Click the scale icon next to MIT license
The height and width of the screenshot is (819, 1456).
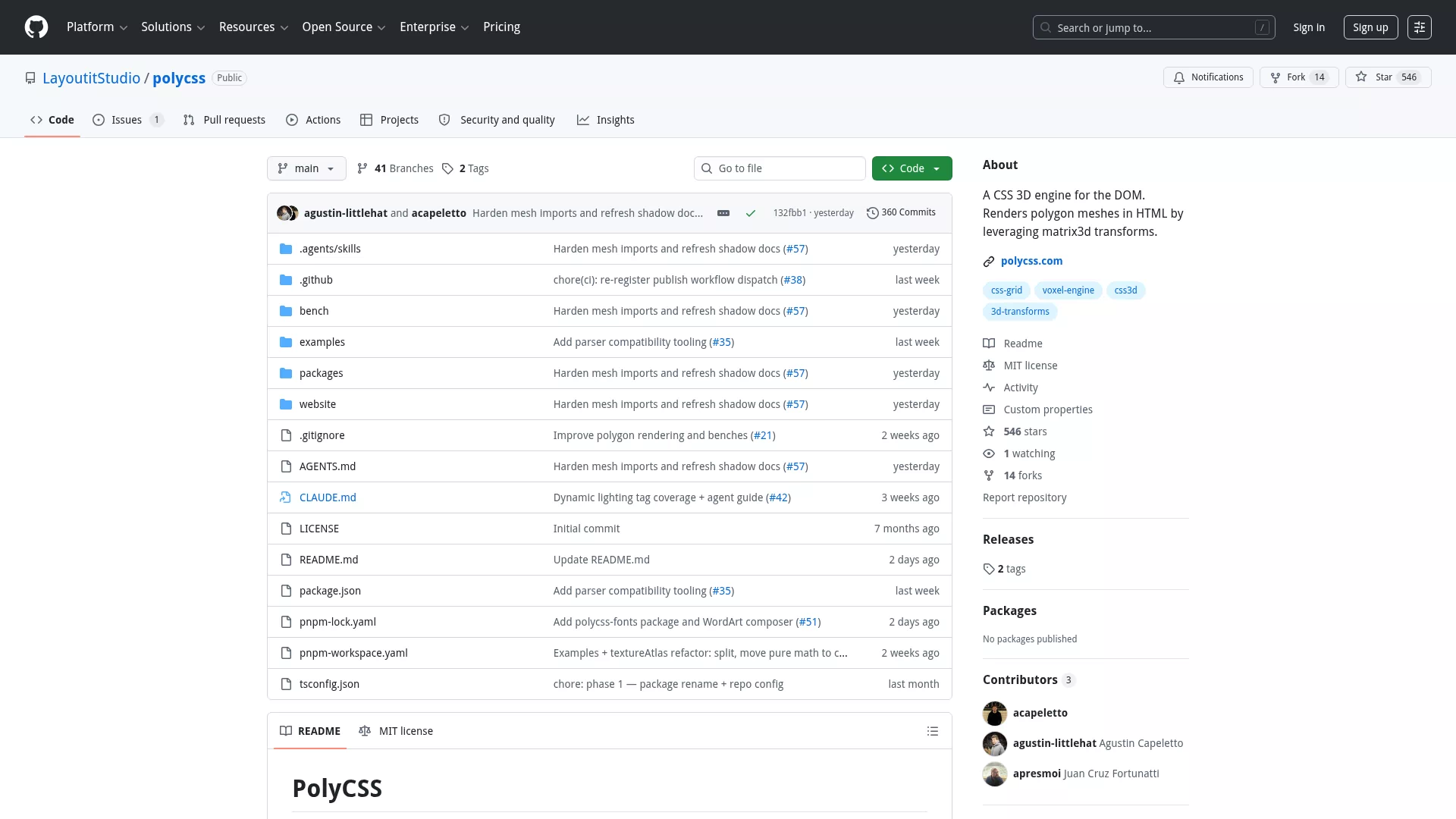(x=989, y=366)
